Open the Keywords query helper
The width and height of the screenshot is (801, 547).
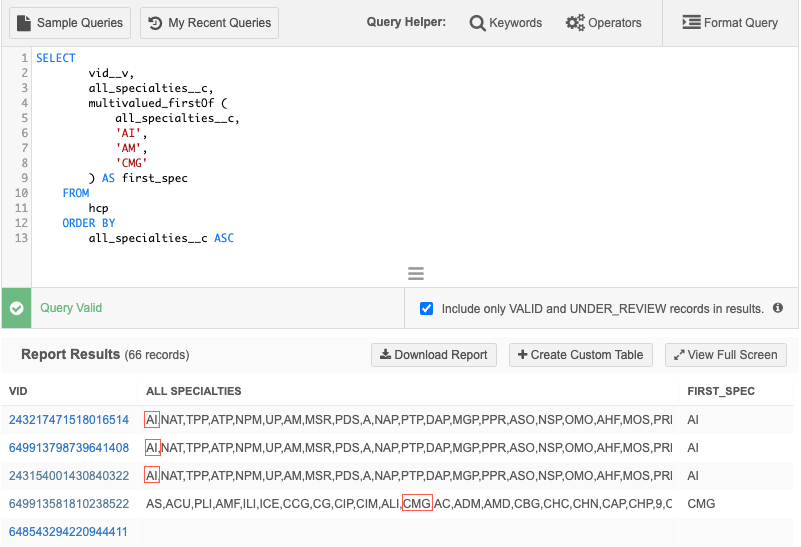[x=505, y=23]
